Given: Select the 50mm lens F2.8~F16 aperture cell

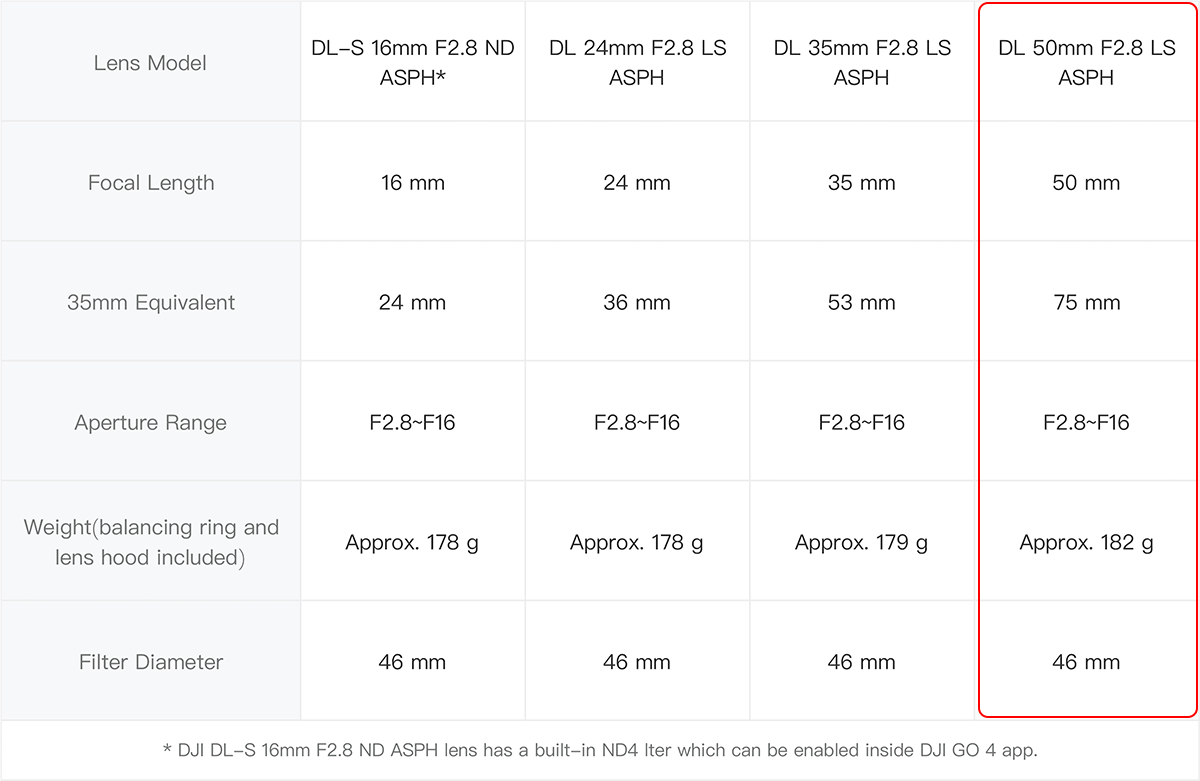Looking at the screenshot, I should (1087, 423).
